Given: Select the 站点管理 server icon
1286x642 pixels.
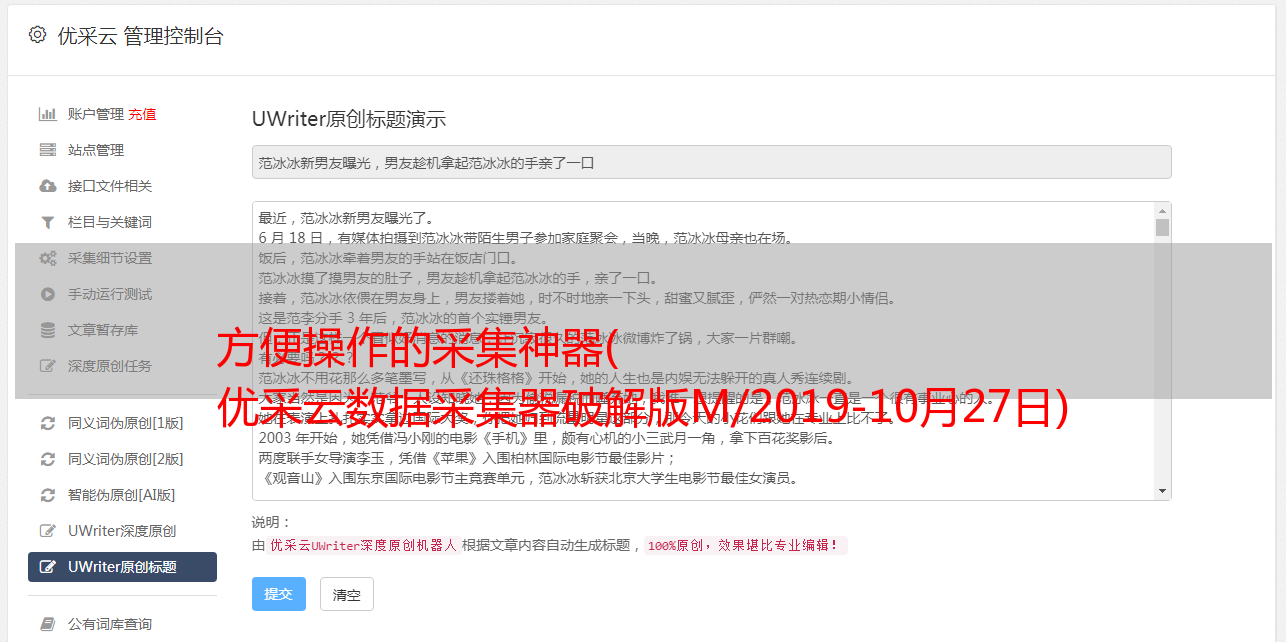Looking at the screenshot, I should 47,150.
